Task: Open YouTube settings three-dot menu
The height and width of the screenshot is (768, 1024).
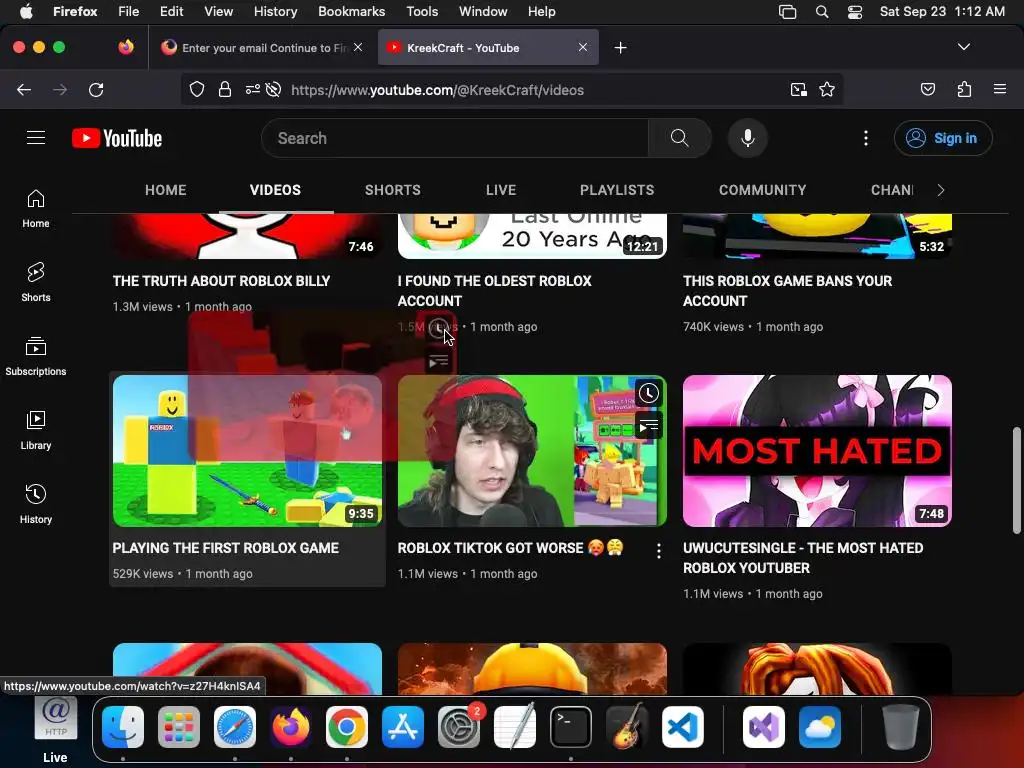Action: click(866, 138)
